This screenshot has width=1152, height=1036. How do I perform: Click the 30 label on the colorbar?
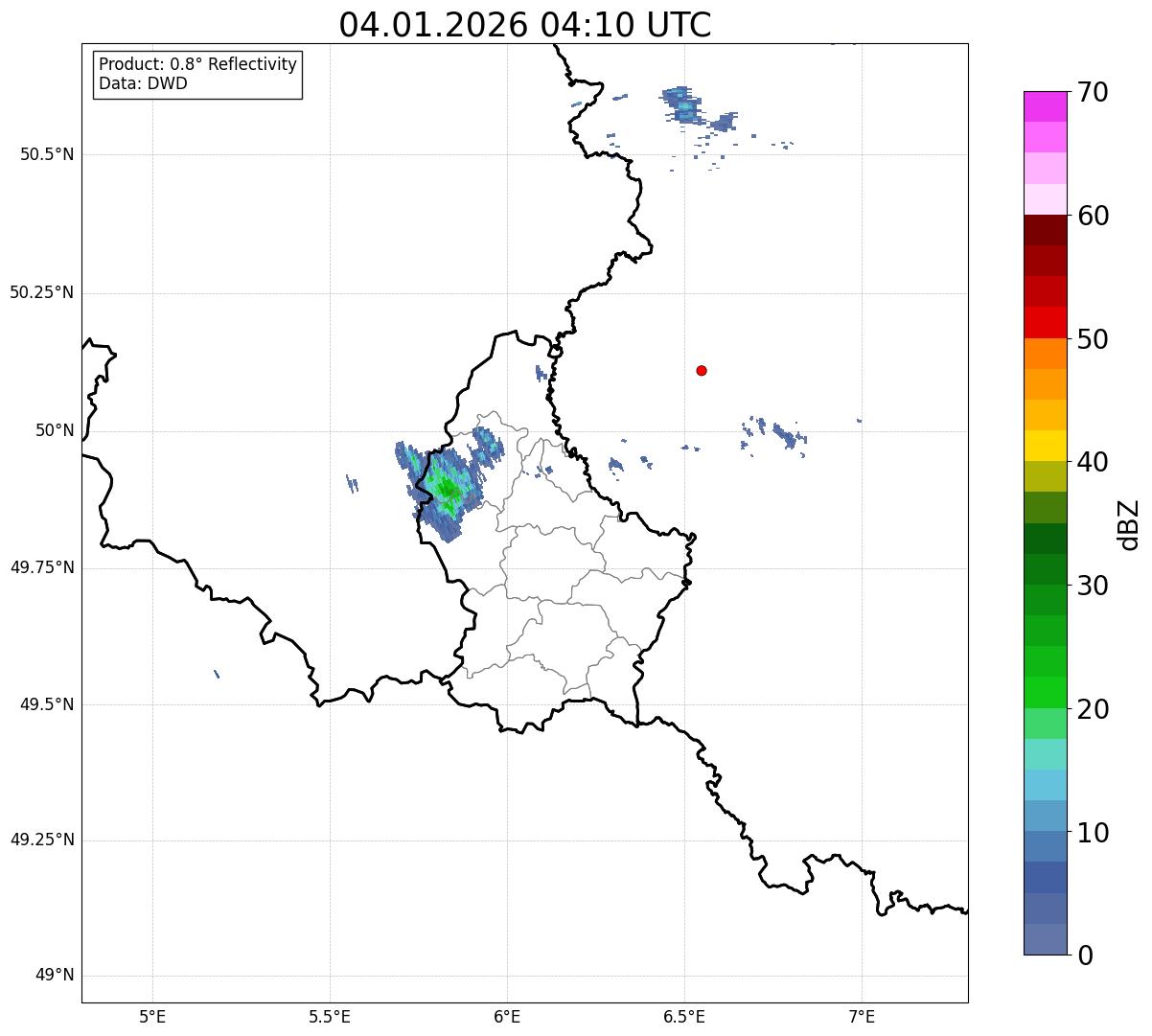[x=1093, y=586]
